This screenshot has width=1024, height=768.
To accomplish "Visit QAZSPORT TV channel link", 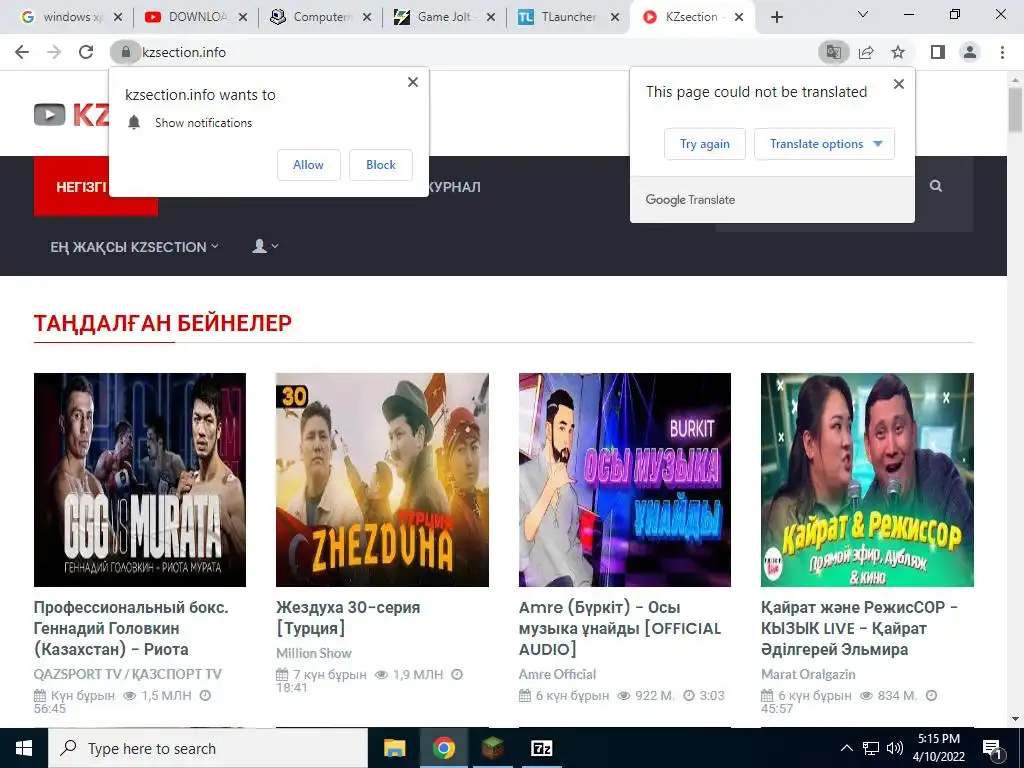I will [128, 674].
